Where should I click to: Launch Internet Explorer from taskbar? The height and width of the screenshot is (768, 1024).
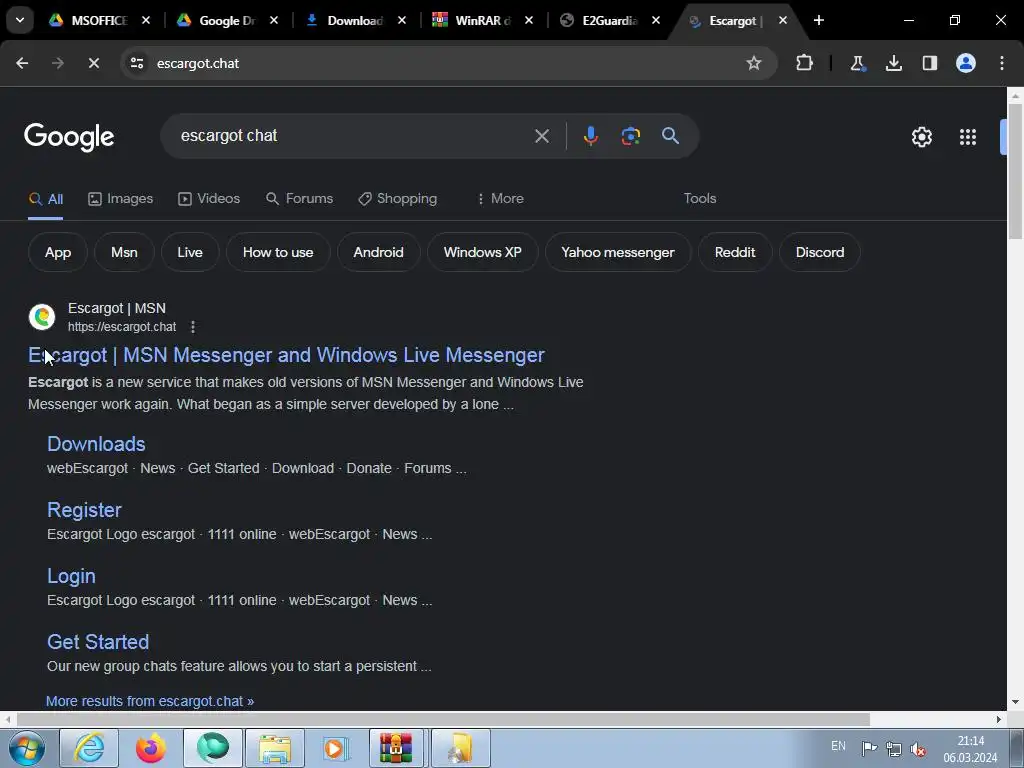pyautogui.click(x=89, y=748)
